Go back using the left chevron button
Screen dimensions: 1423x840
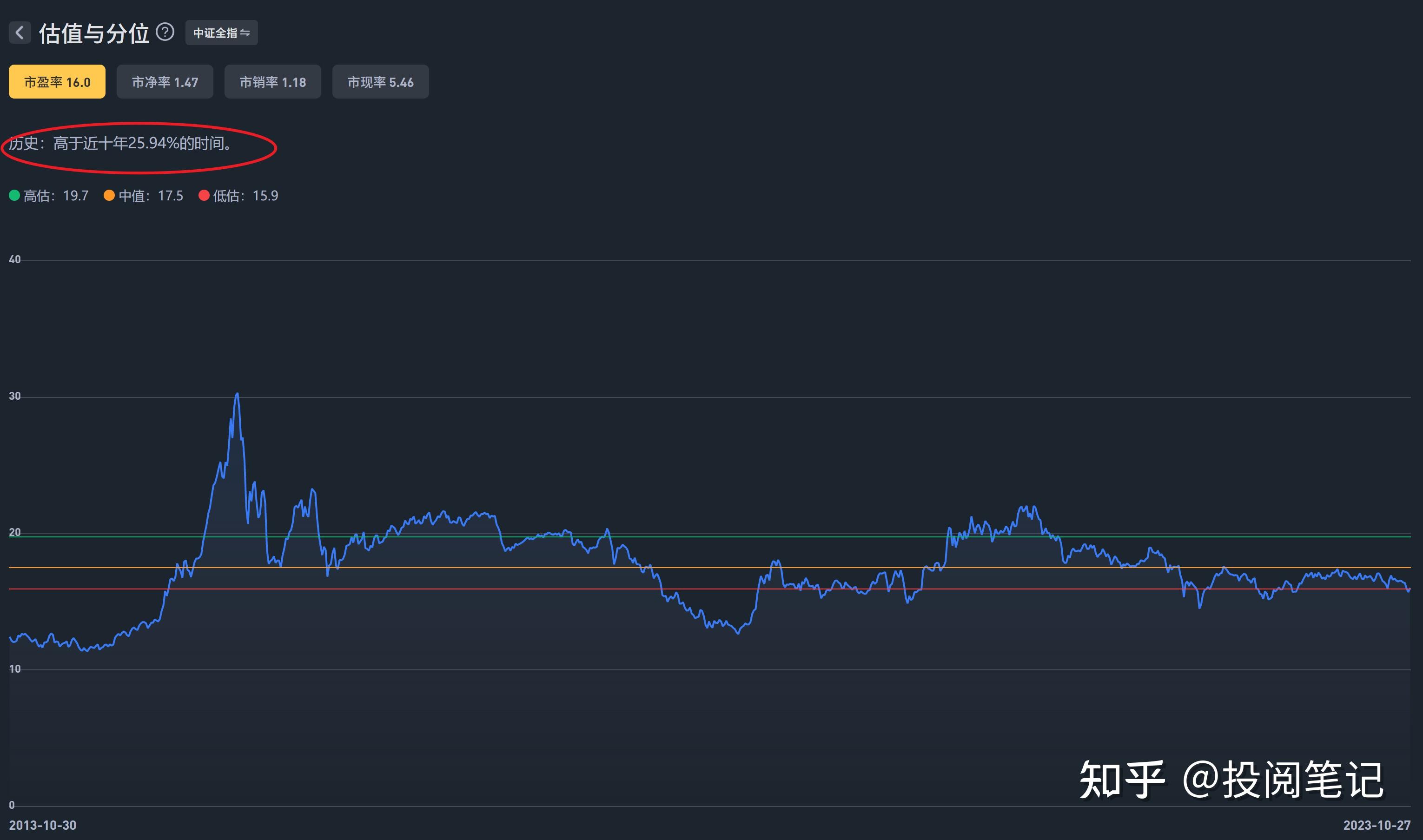[x=20, y=32]
